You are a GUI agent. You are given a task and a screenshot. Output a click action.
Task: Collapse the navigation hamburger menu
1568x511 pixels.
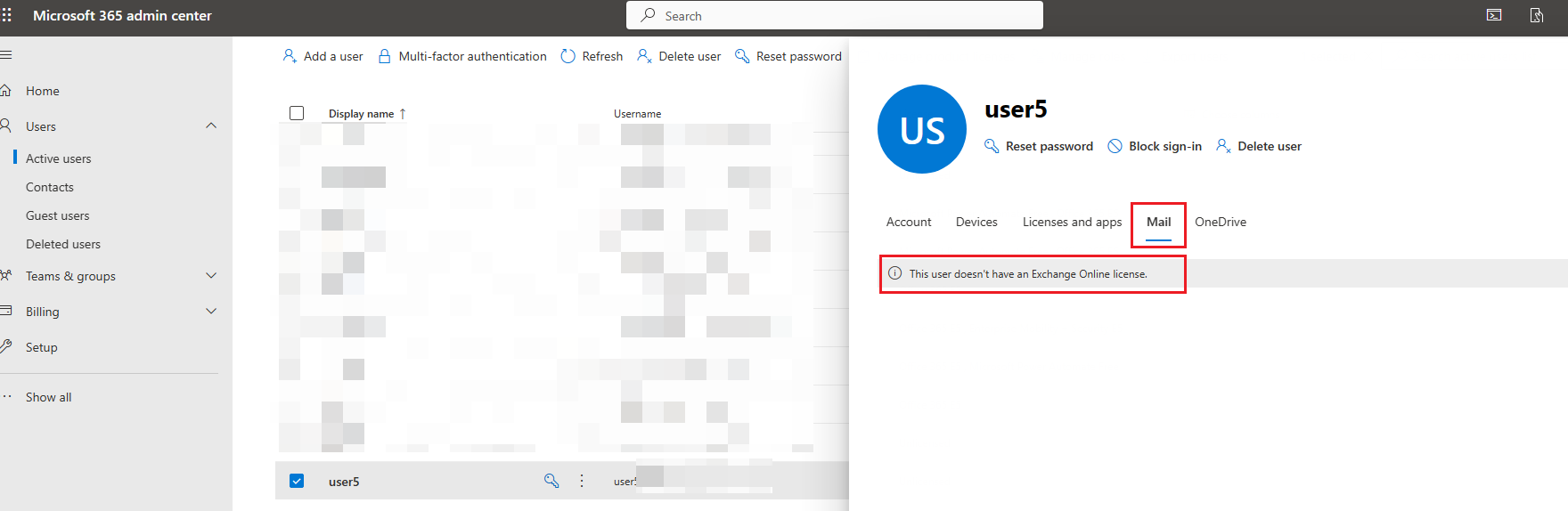coord(6,55)
